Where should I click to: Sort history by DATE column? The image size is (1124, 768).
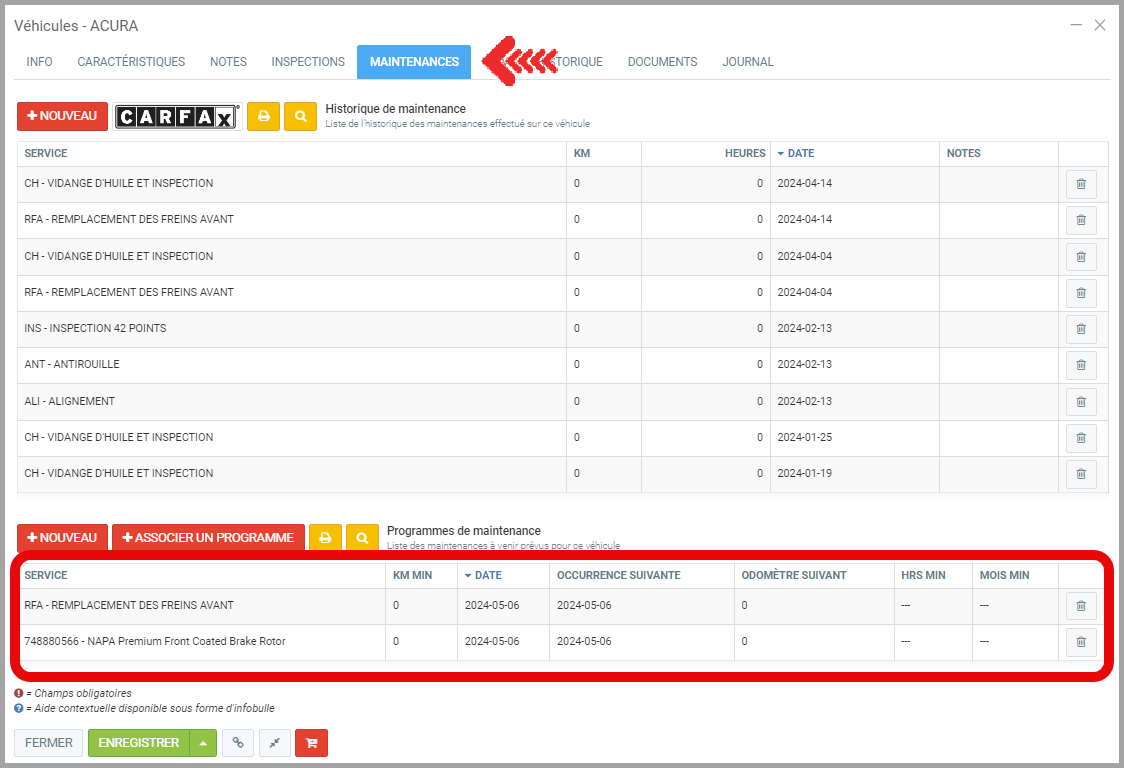(x=800, y=153)
